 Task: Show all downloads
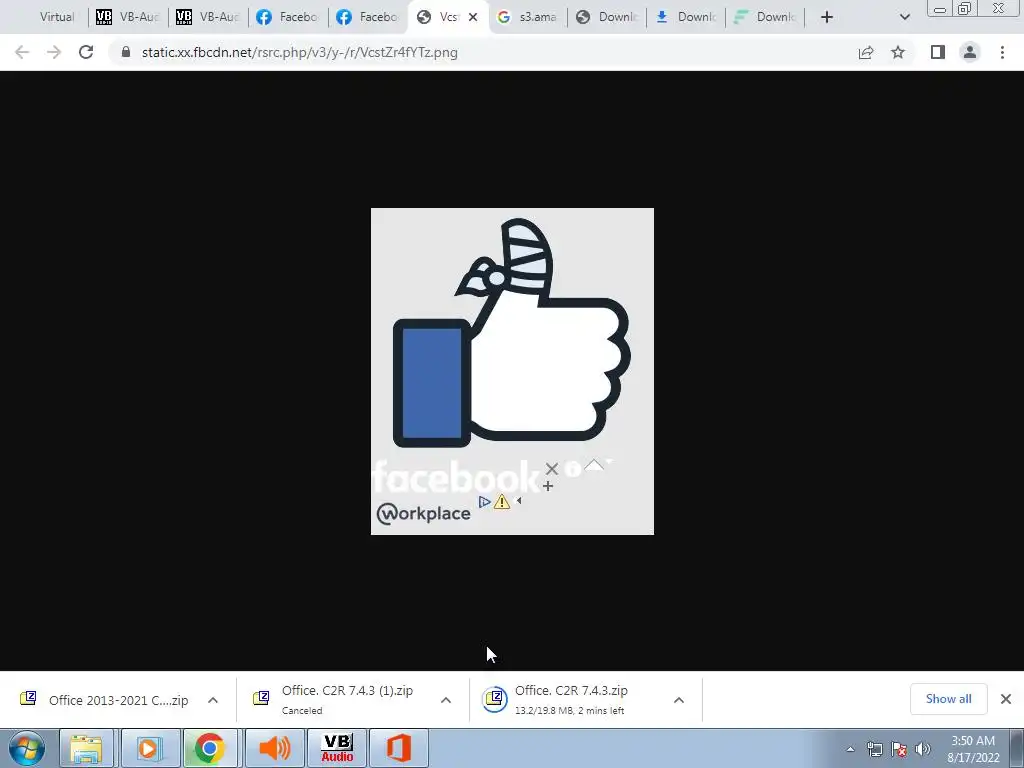[x=948, y=699]
